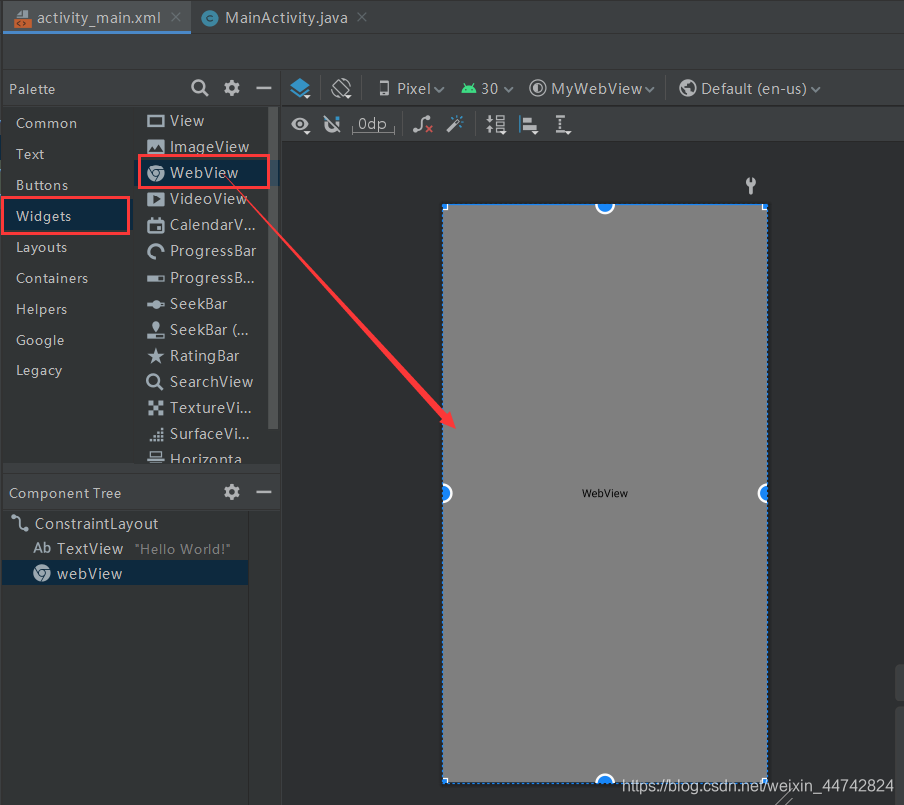Open Palette settings gear
Screen dimensions: 904x805
pyautogui.click(x=232, y=88)
